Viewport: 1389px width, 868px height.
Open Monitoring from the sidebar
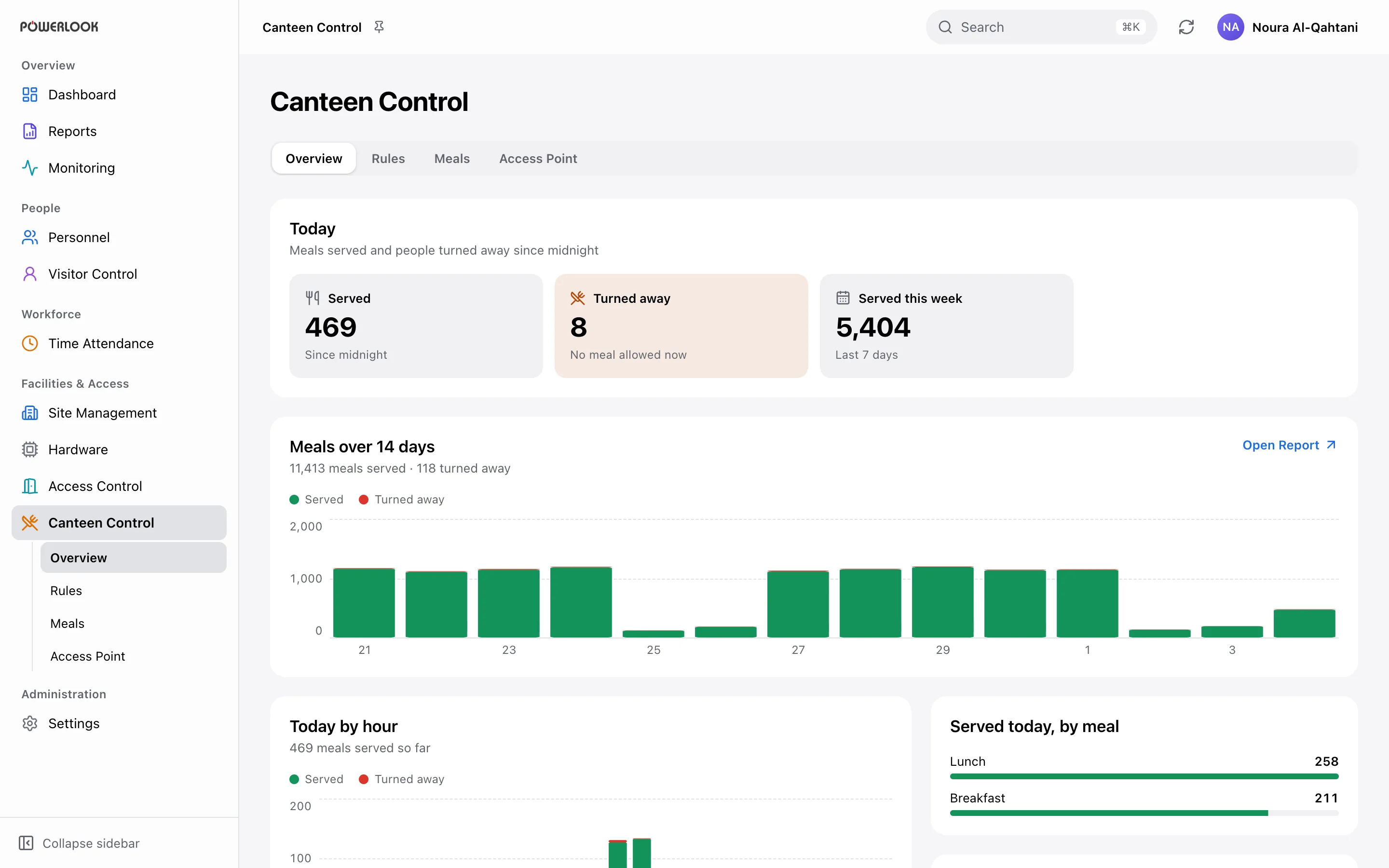click(119, 168)
